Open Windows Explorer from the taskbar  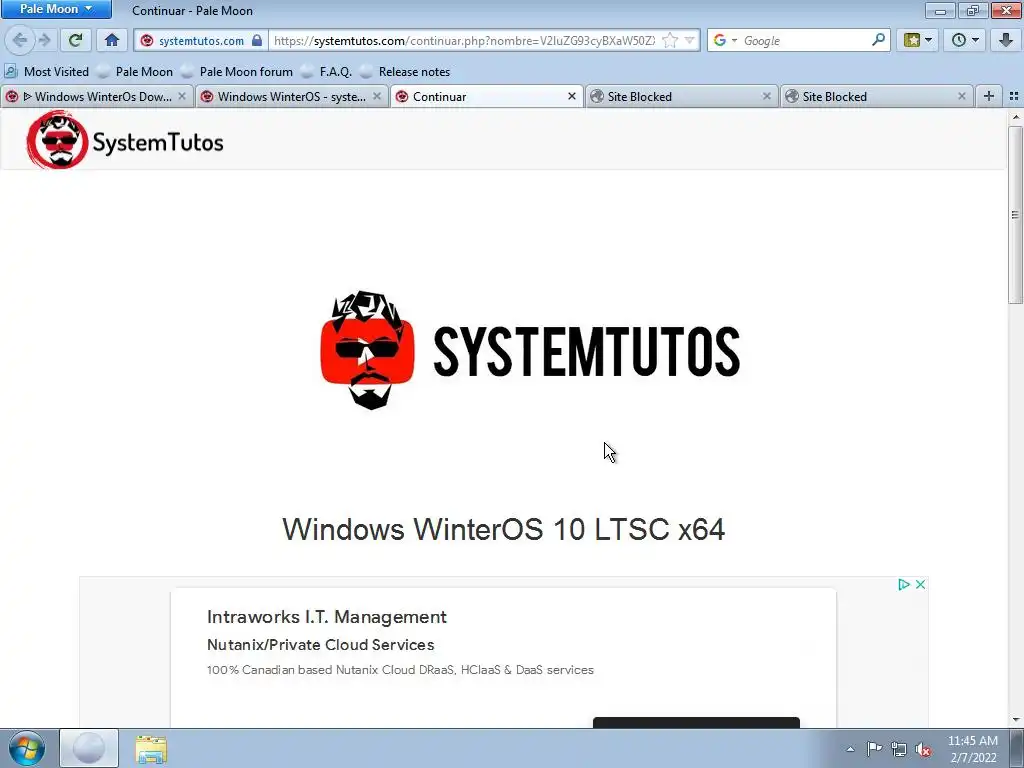coord(151,749)
